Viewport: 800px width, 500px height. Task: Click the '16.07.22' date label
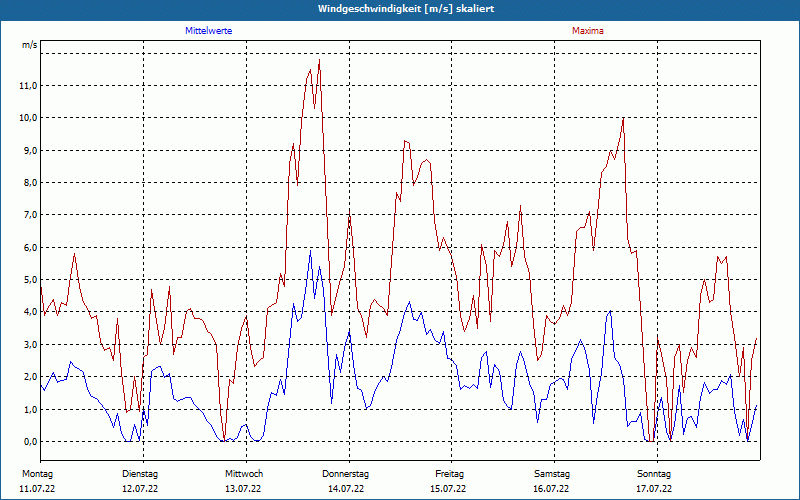point(551,489)
